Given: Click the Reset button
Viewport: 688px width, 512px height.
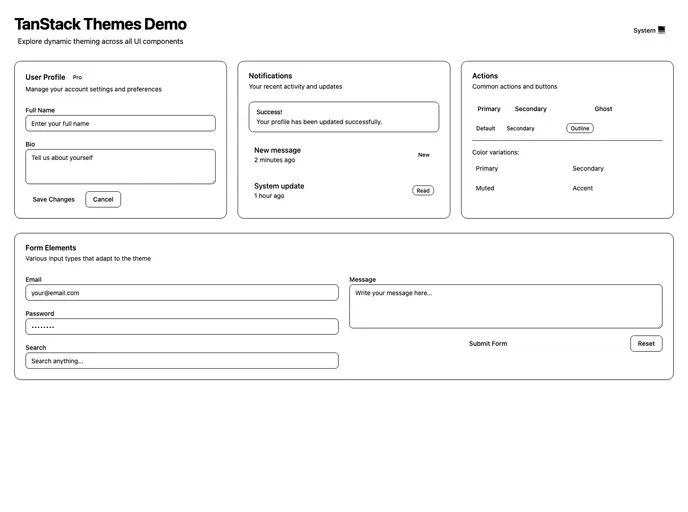Looking at the screenshot, I should pyautogui.click(x=646, y=344).
